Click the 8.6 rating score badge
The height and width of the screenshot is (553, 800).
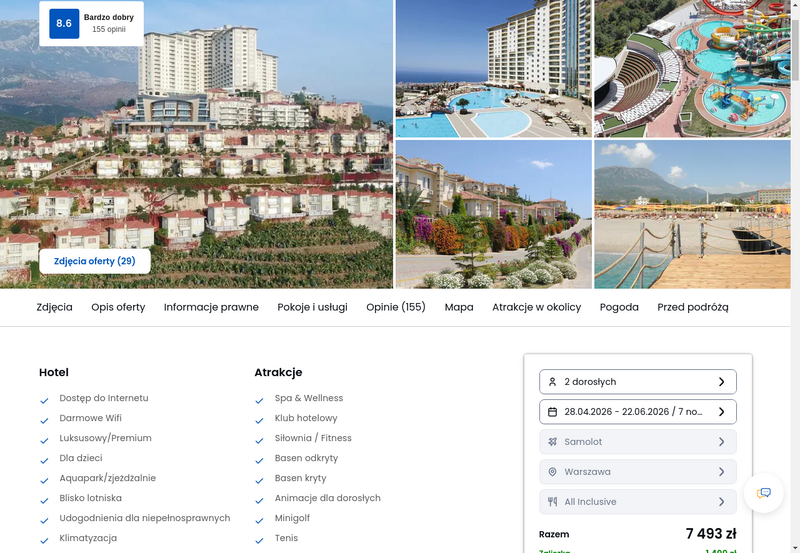click(64, 23)
